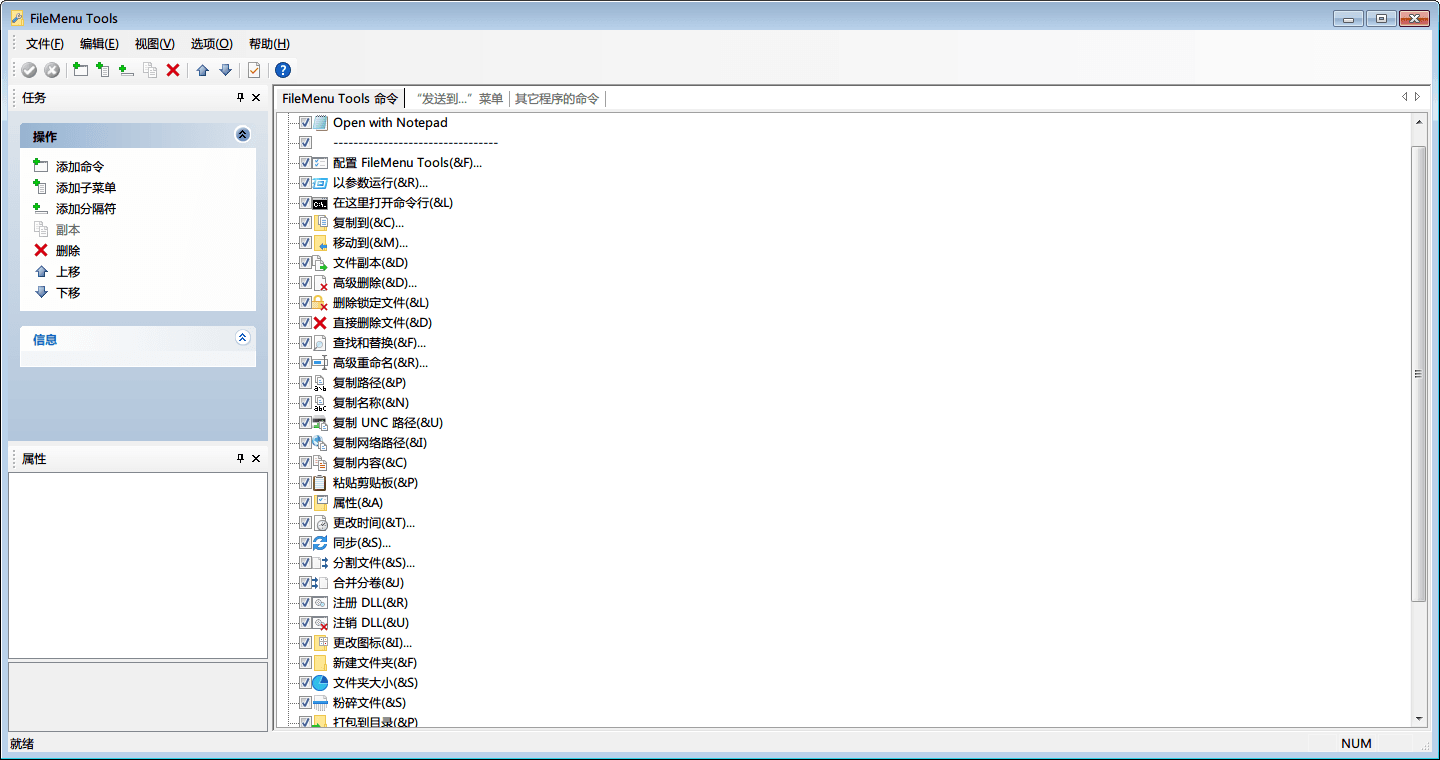
Task: Select the 复制路径(&P) command item
Action: click(369, 383)
